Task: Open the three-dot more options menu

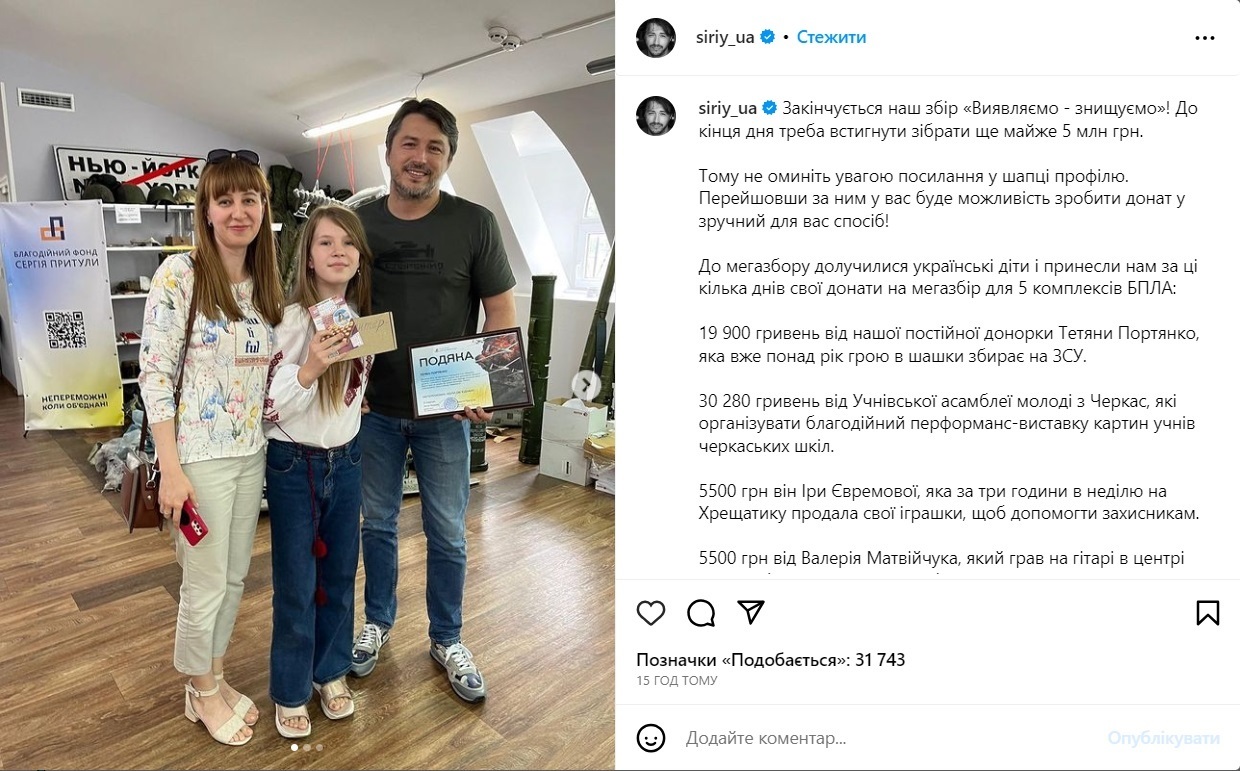Action: point(1205,38)
